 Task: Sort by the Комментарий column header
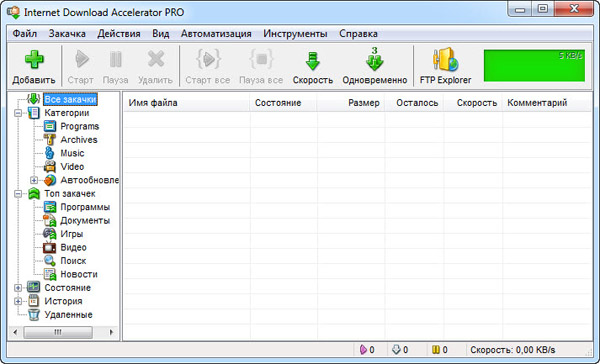pos(547,103)
